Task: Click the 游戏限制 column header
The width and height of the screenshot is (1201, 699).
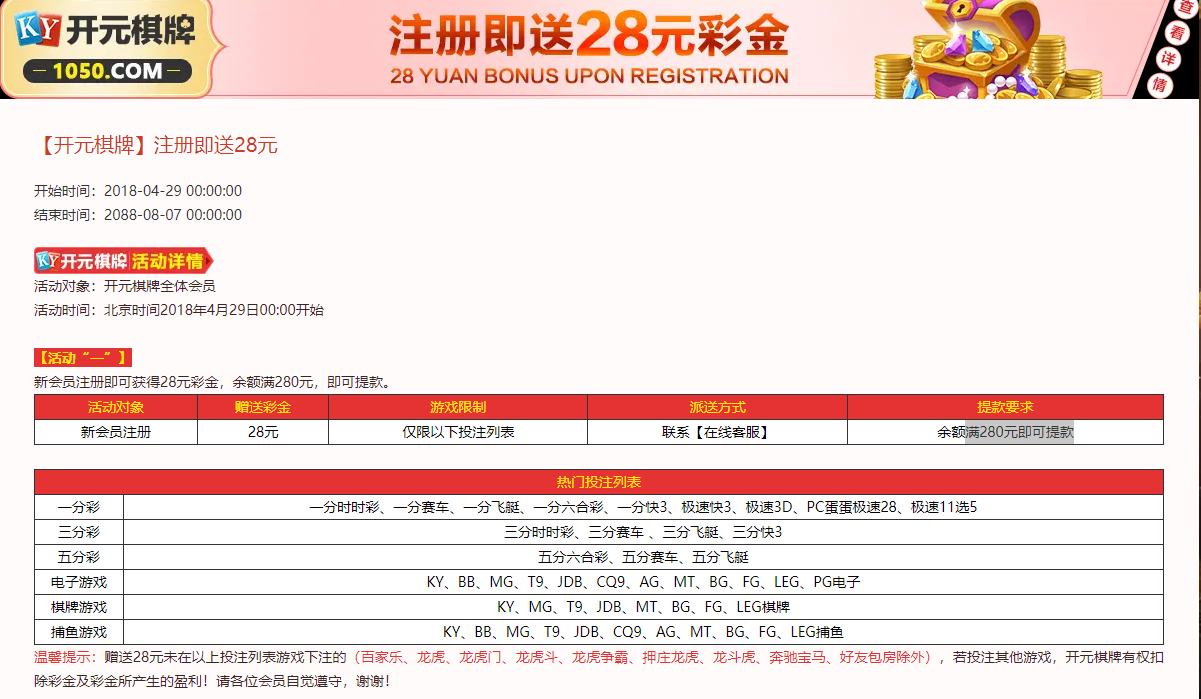Action: [x=458, y=407]
